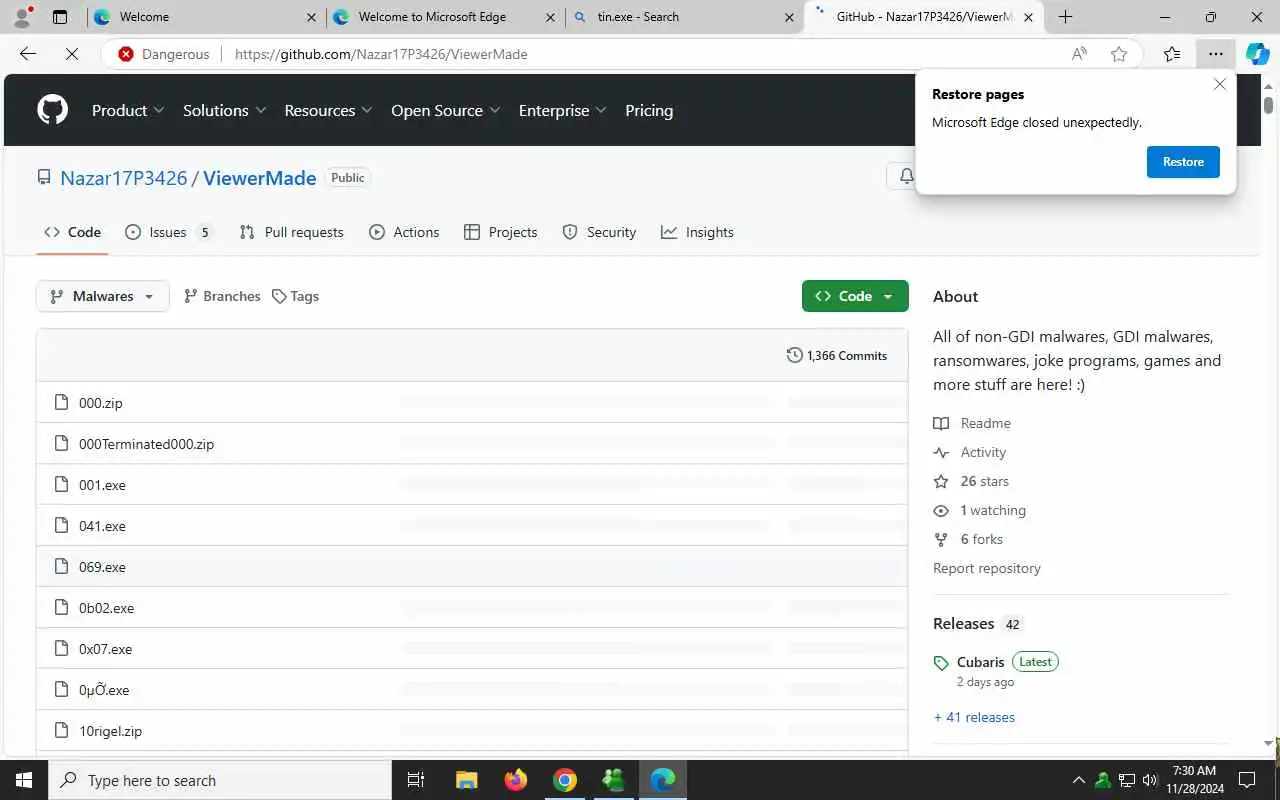Image resolution: width=1280 pixels, height=800 pixels.
Task: Open the green Code dropdown button
Action: pyautogui.click(x=855, y=296)
